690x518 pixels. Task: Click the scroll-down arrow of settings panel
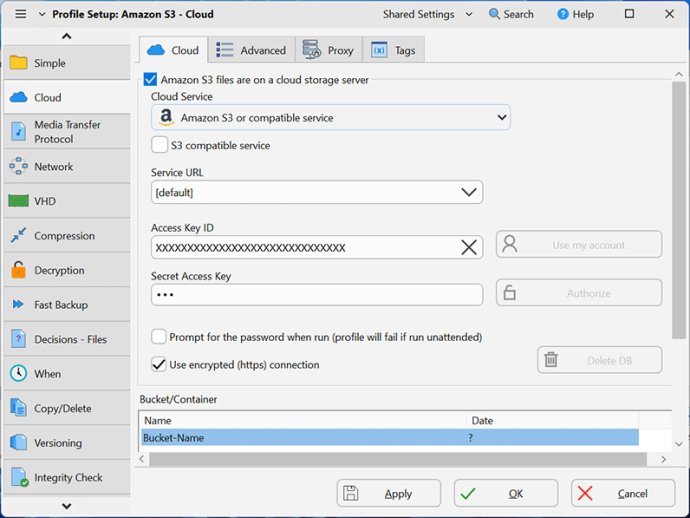click(x=679, y=444)
